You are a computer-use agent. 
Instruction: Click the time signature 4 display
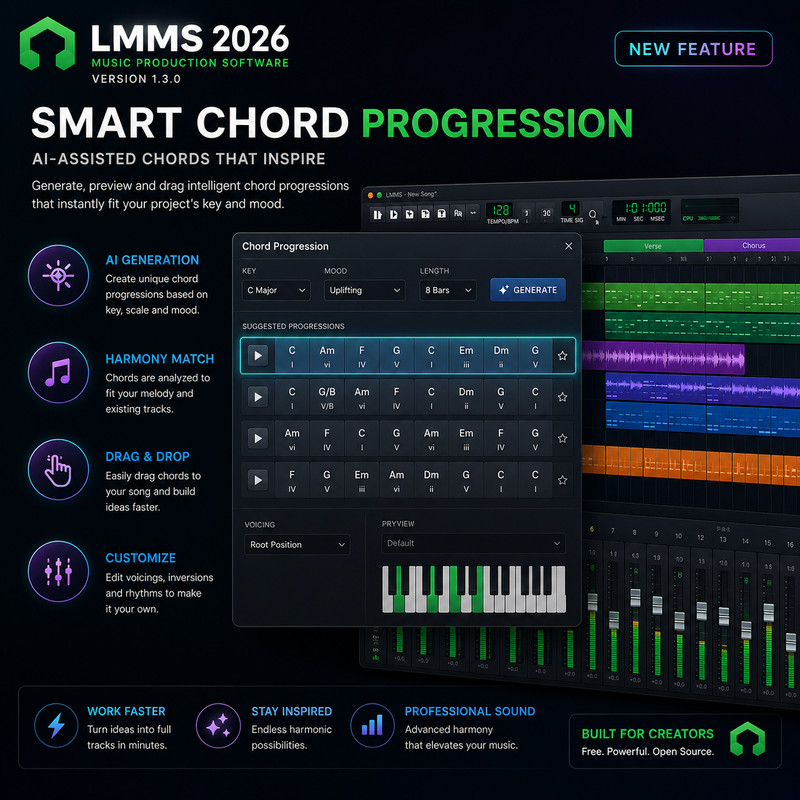tap(571, 208)
